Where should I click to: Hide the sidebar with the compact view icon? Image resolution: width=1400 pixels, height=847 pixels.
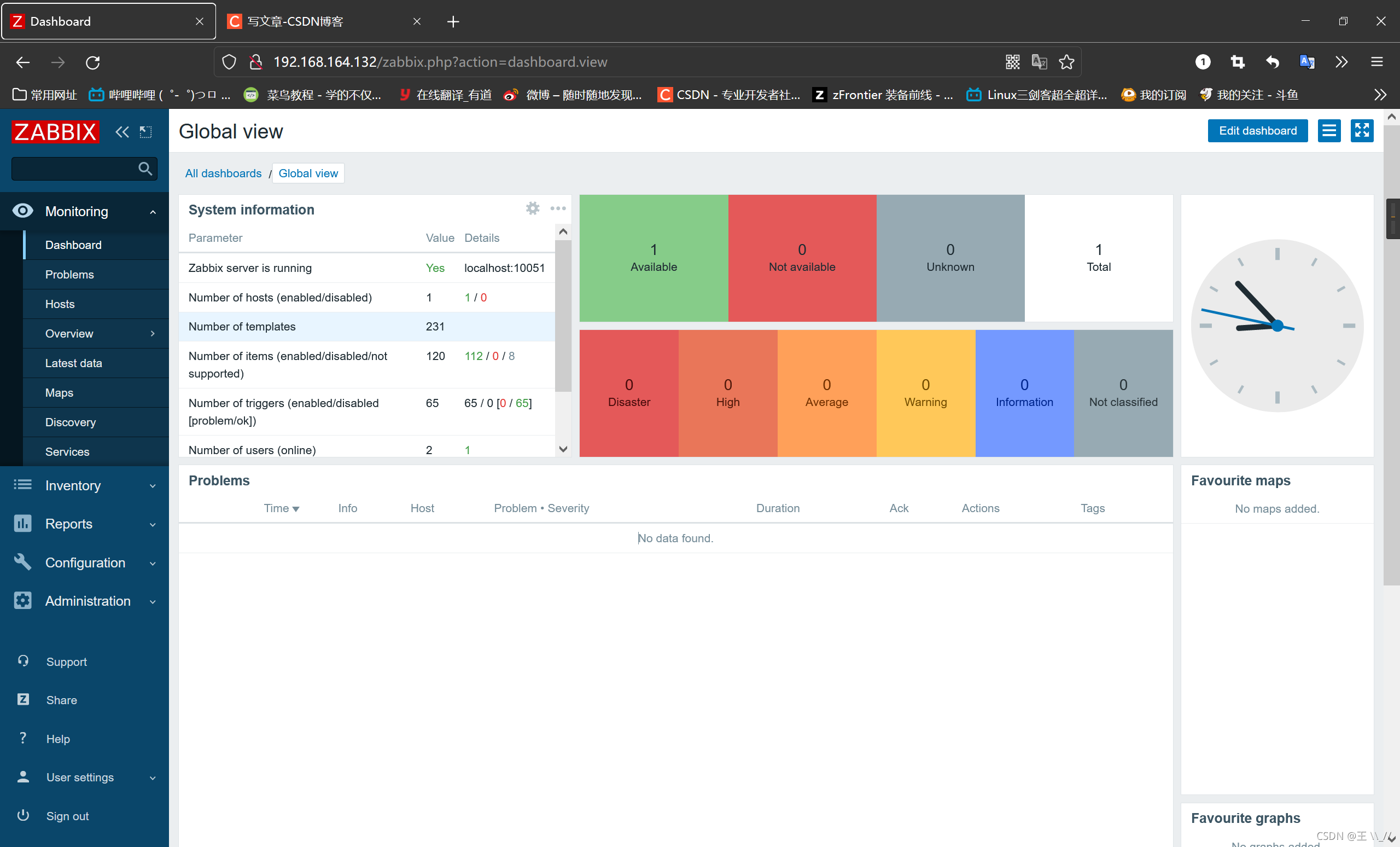[146, 132]
